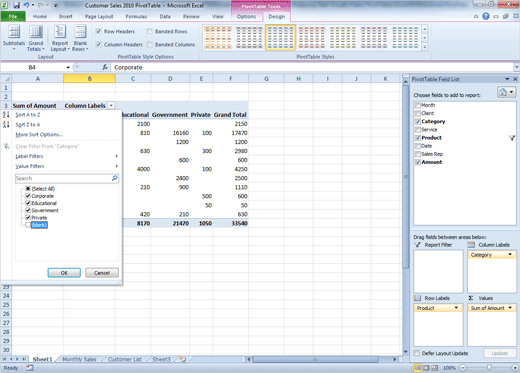520x373 pixels.
Task: Enable the Banded Rows checkbox
Action: pos(150,31)
